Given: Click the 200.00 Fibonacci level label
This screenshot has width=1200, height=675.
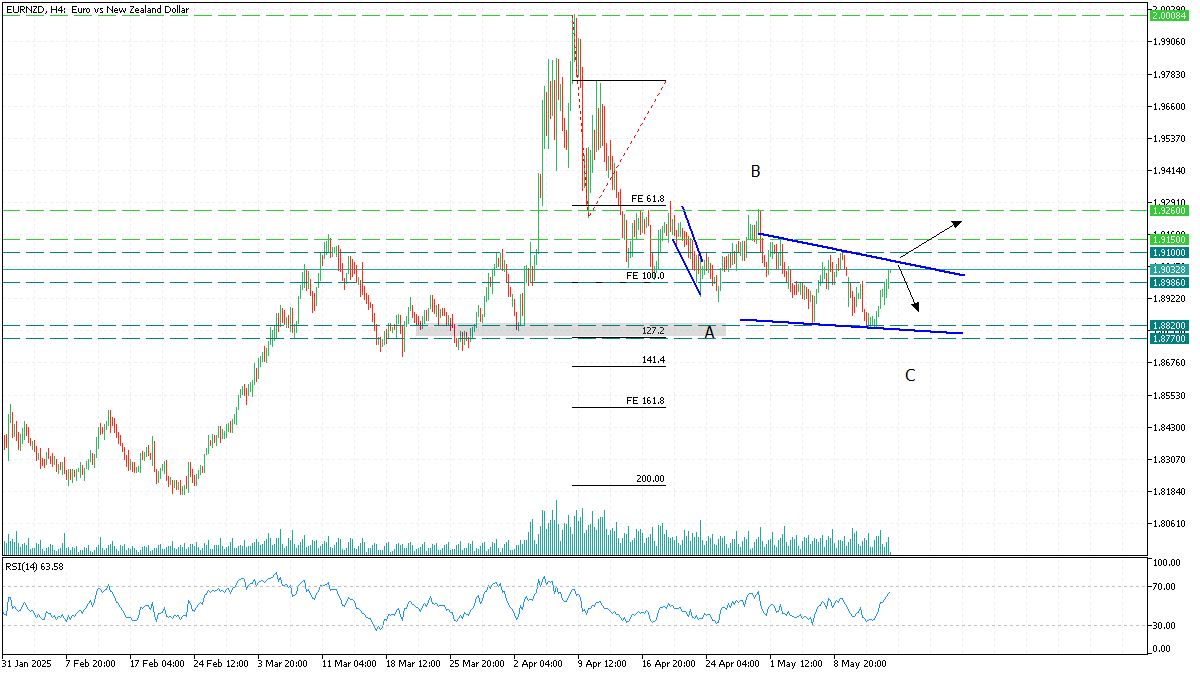Looking at the screenshot, I should click(650, 480).
